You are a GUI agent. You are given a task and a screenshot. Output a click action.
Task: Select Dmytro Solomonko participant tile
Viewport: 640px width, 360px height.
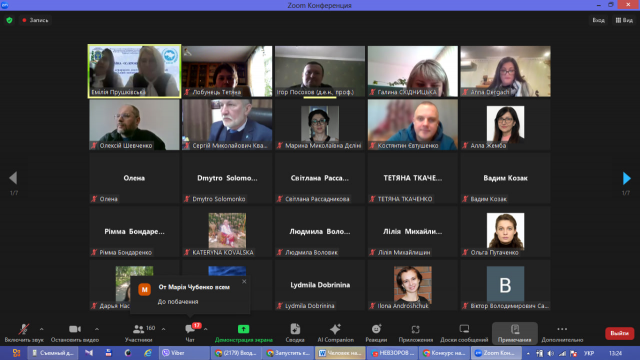(227, 178)
